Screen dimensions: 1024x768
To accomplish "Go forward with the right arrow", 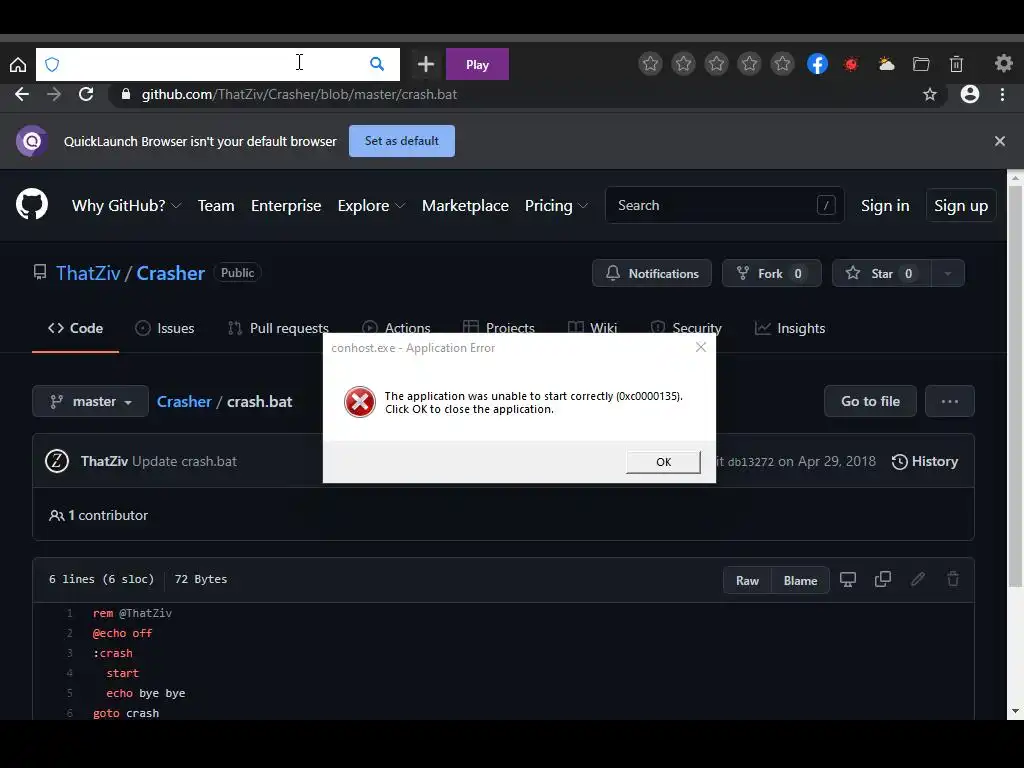I will (54, 94).
